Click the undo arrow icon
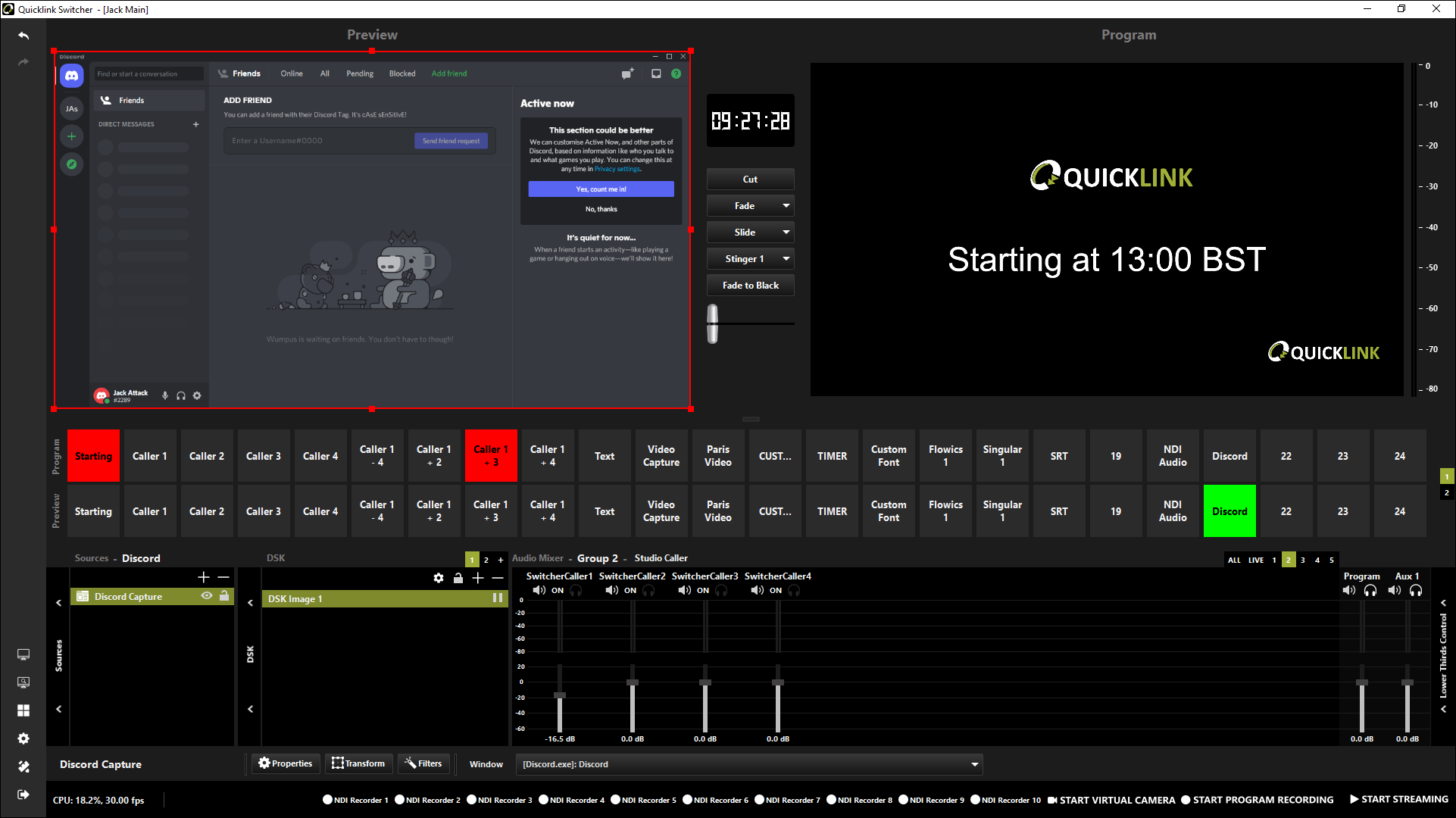This screenshot has width=1456, height=818. [x=23, y=36]
